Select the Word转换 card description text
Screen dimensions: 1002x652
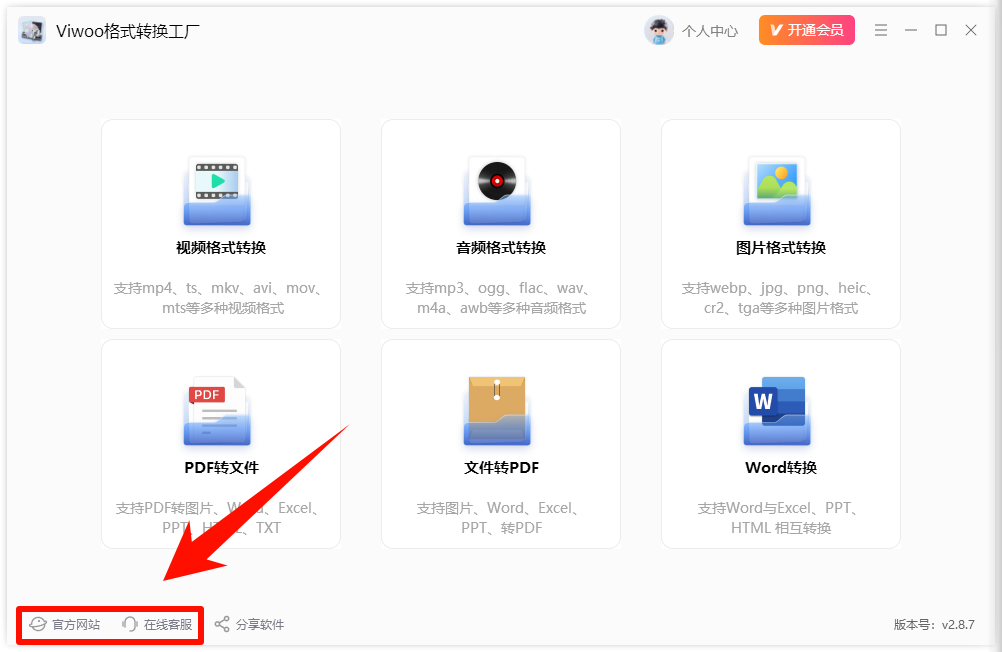(779, 517)
